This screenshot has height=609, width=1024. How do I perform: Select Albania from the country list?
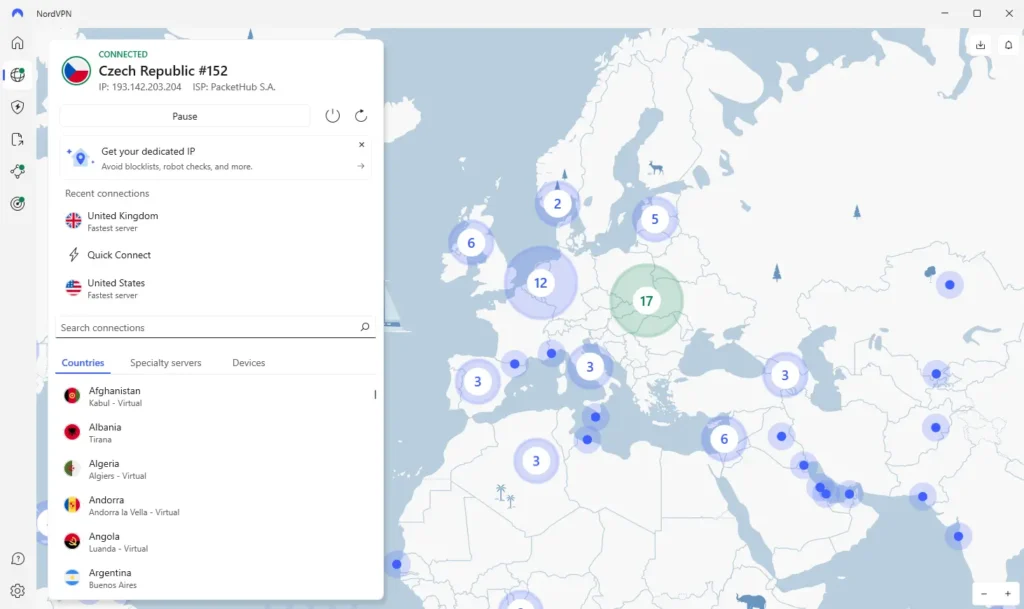click(x=105, y=432)
